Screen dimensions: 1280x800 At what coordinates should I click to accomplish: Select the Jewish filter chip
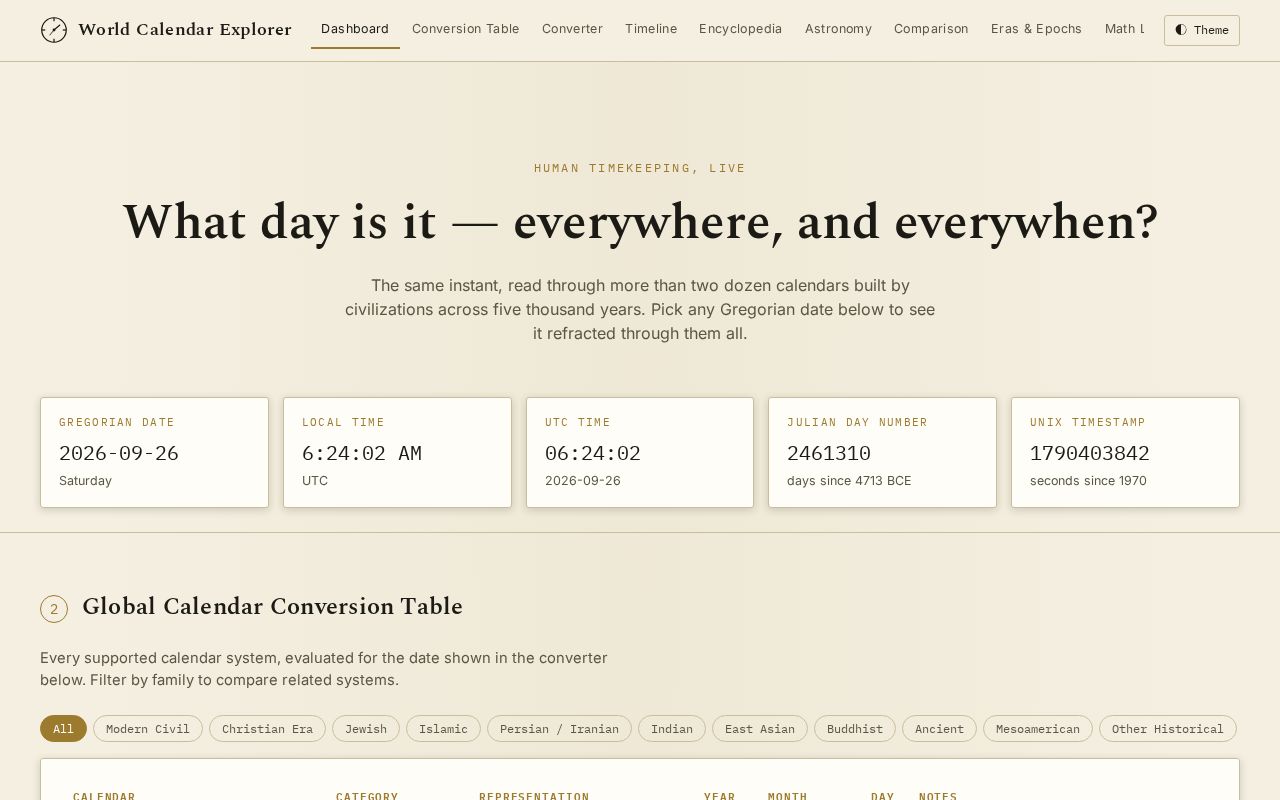366,729
